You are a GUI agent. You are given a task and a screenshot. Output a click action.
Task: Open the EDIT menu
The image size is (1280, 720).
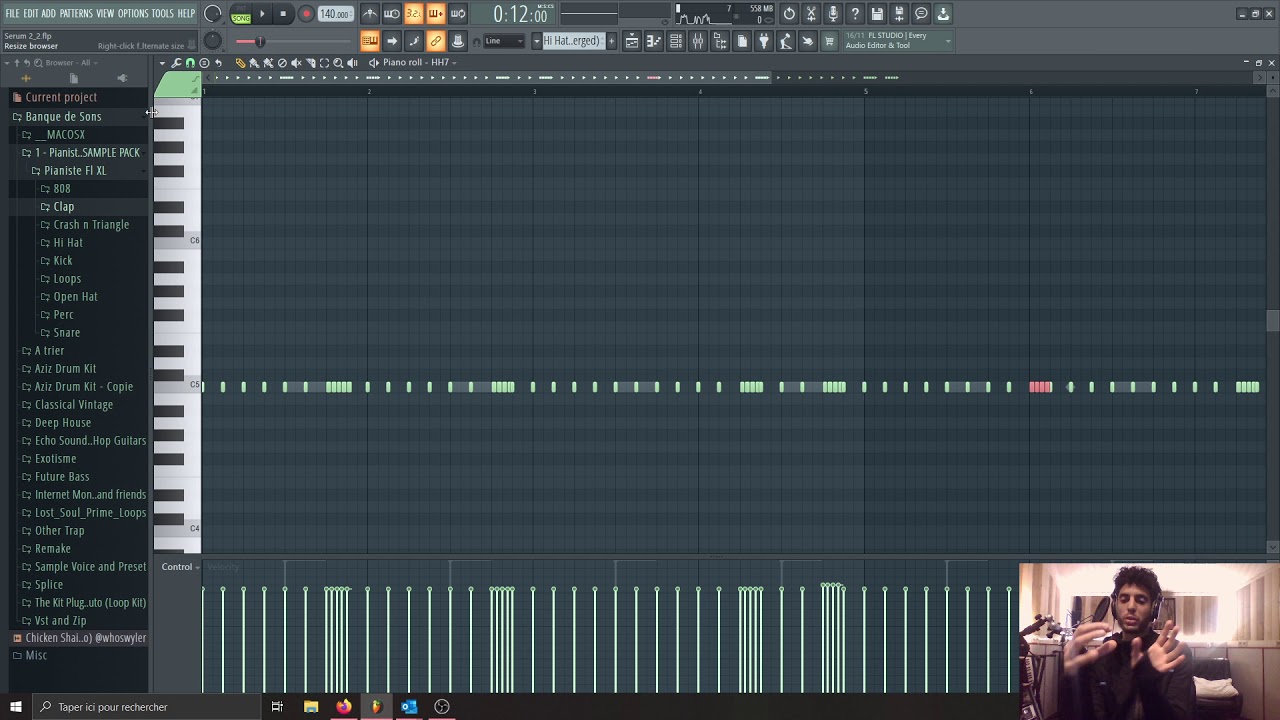pyautogui.click(x=31, y=13)
